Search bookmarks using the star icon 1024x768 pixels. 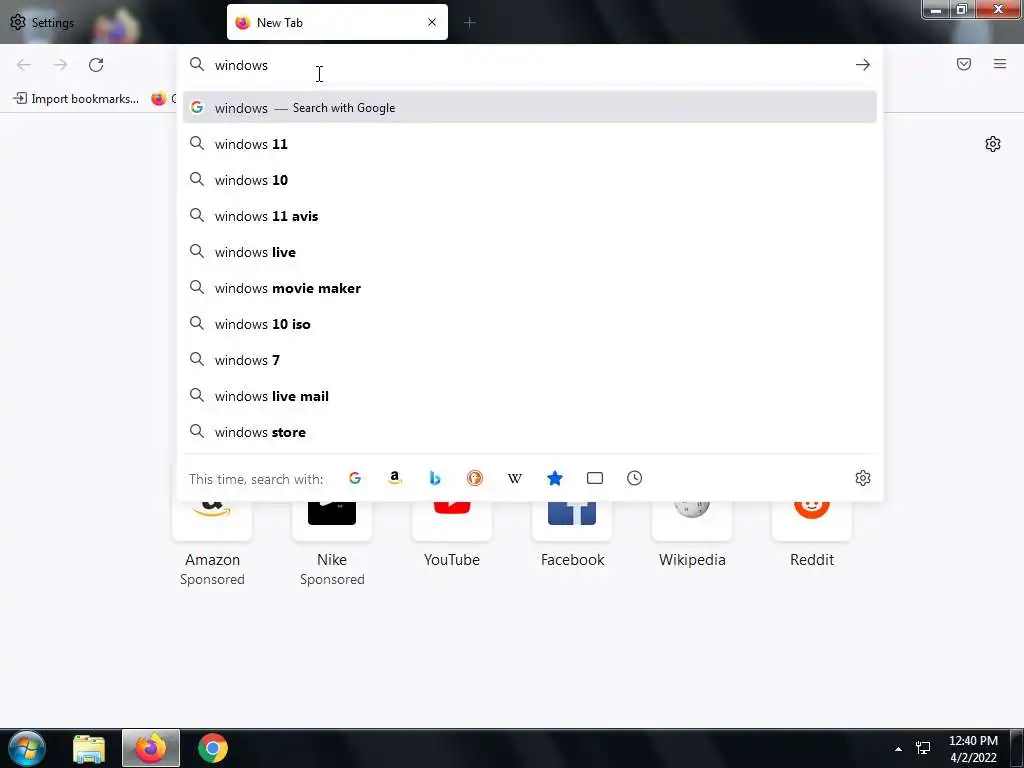pos(555,478)
